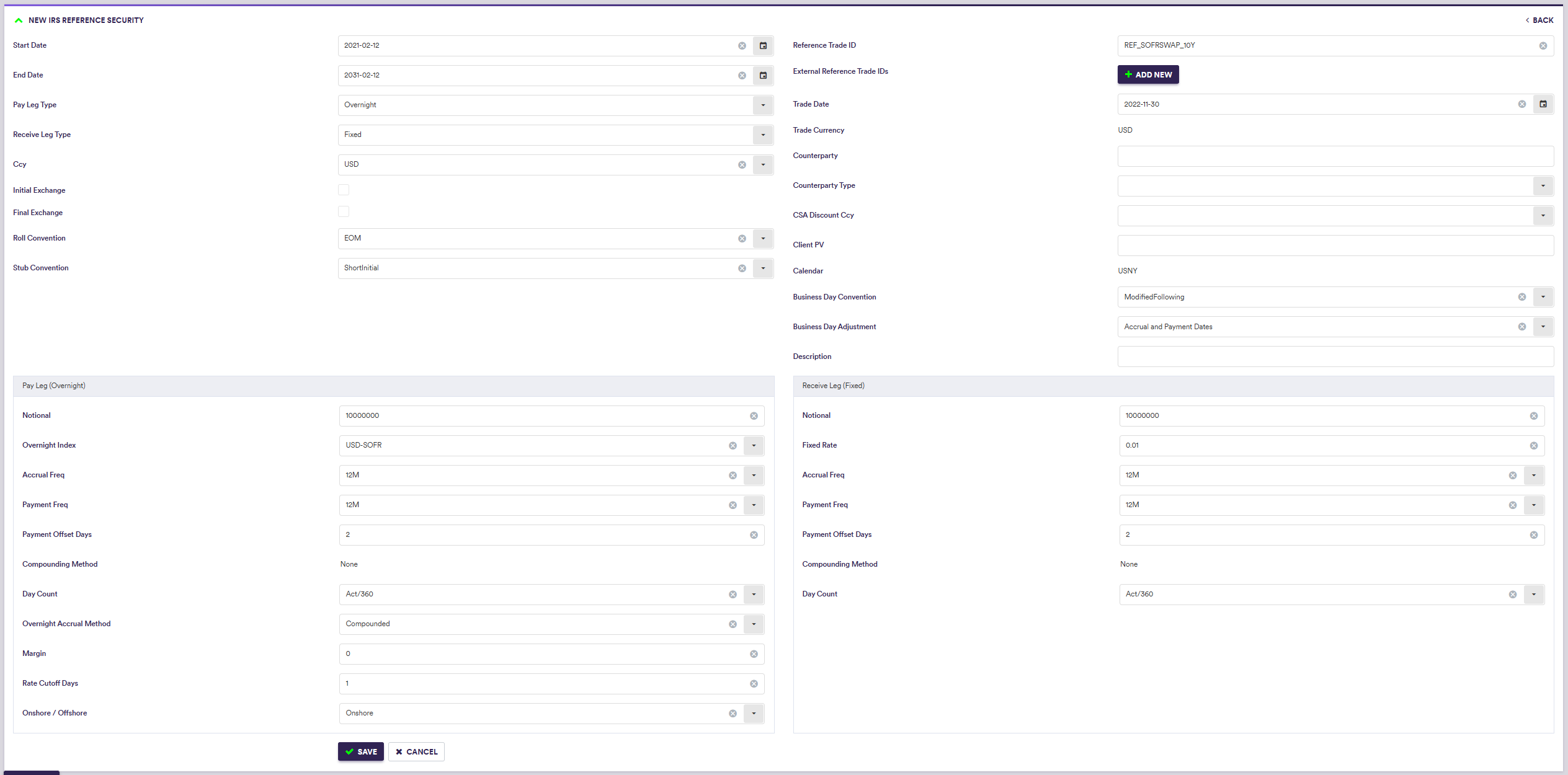Clear the Fixed Rate value
Image resolution: width=1568 pixels, height=775 pixels.
(x=1533, y=446)
